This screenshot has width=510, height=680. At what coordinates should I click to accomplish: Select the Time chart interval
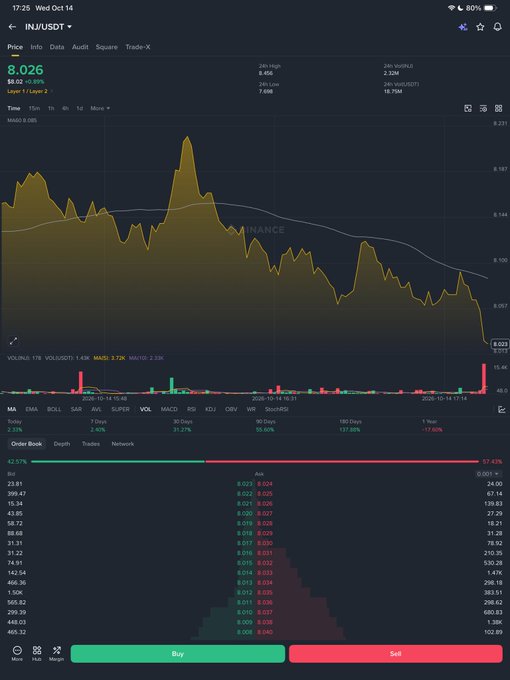tap(14, 108)
